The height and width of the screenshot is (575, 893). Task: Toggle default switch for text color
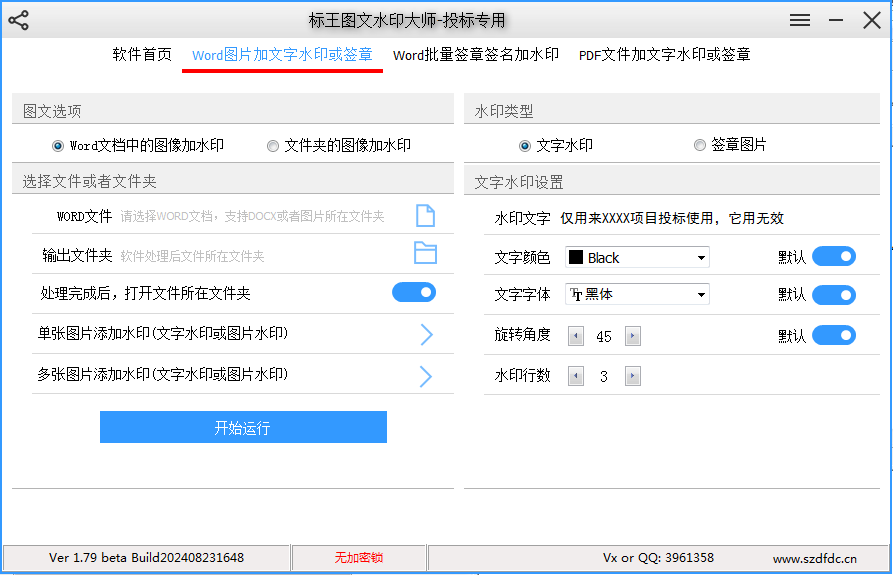tap(833, 257)
